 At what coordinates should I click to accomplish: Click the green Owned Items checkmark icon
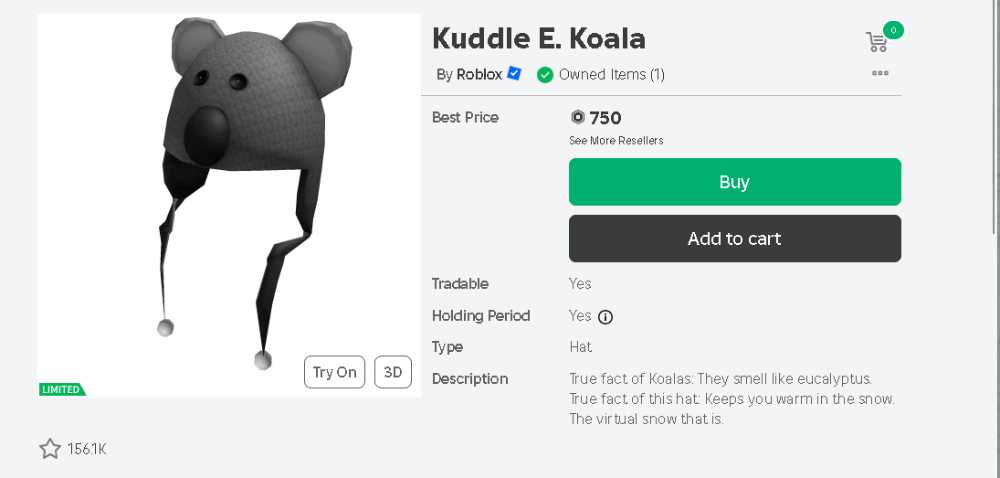tap(545, 75)
